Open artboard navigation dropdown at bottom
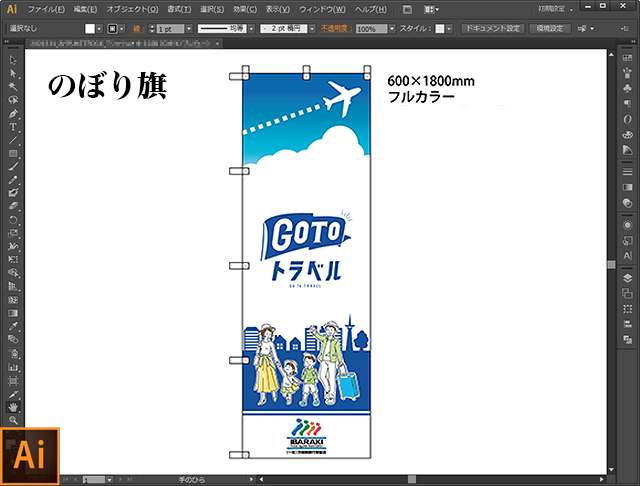The image size is (640, 486). [109, 480]
